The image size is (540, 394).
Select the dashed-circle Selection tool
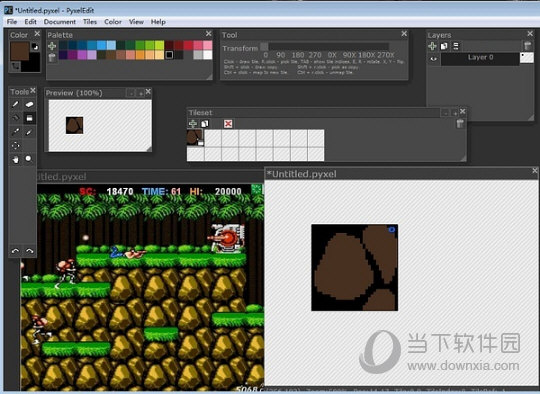point(15,146)
